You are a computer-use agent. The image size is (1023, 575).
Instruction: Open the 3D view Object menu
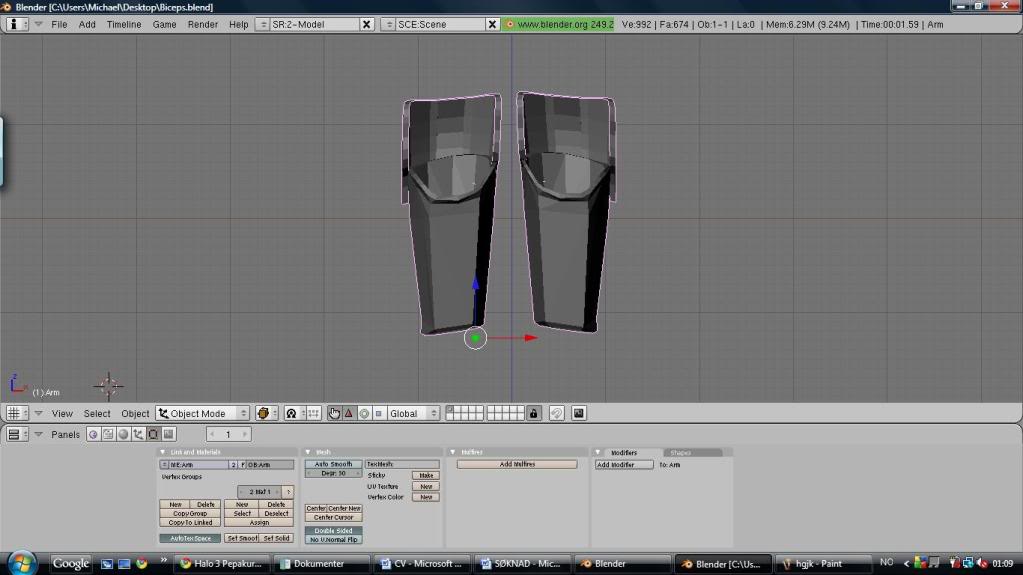(135, 413)
